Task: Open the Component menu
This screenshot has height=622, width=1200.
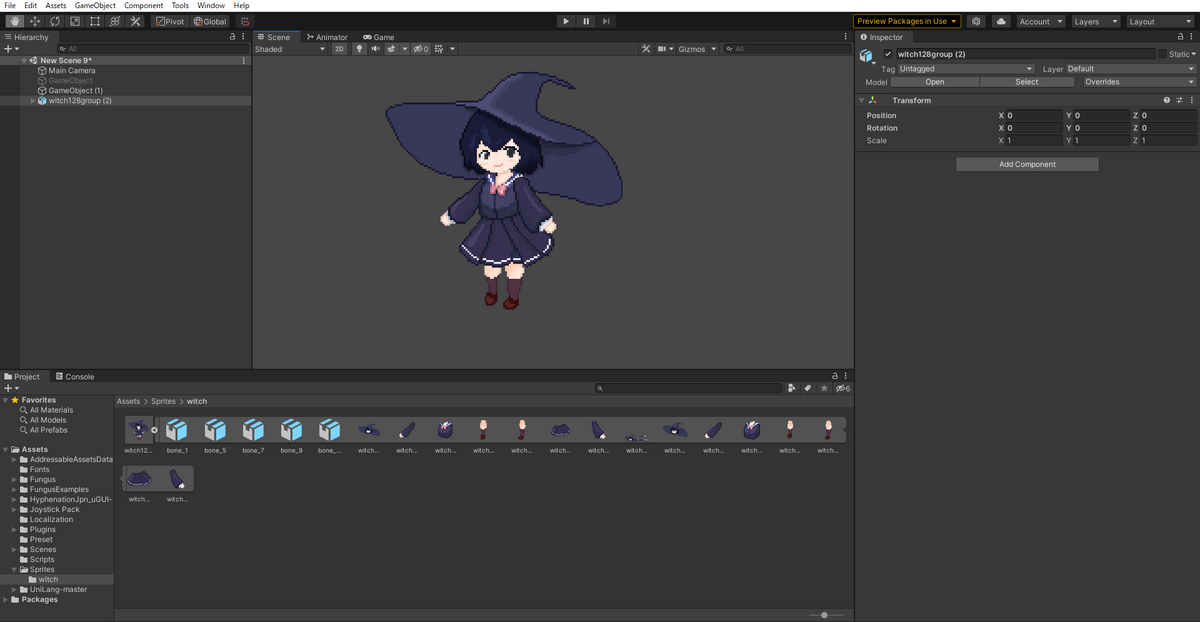Action: click(x=143, y=6)
